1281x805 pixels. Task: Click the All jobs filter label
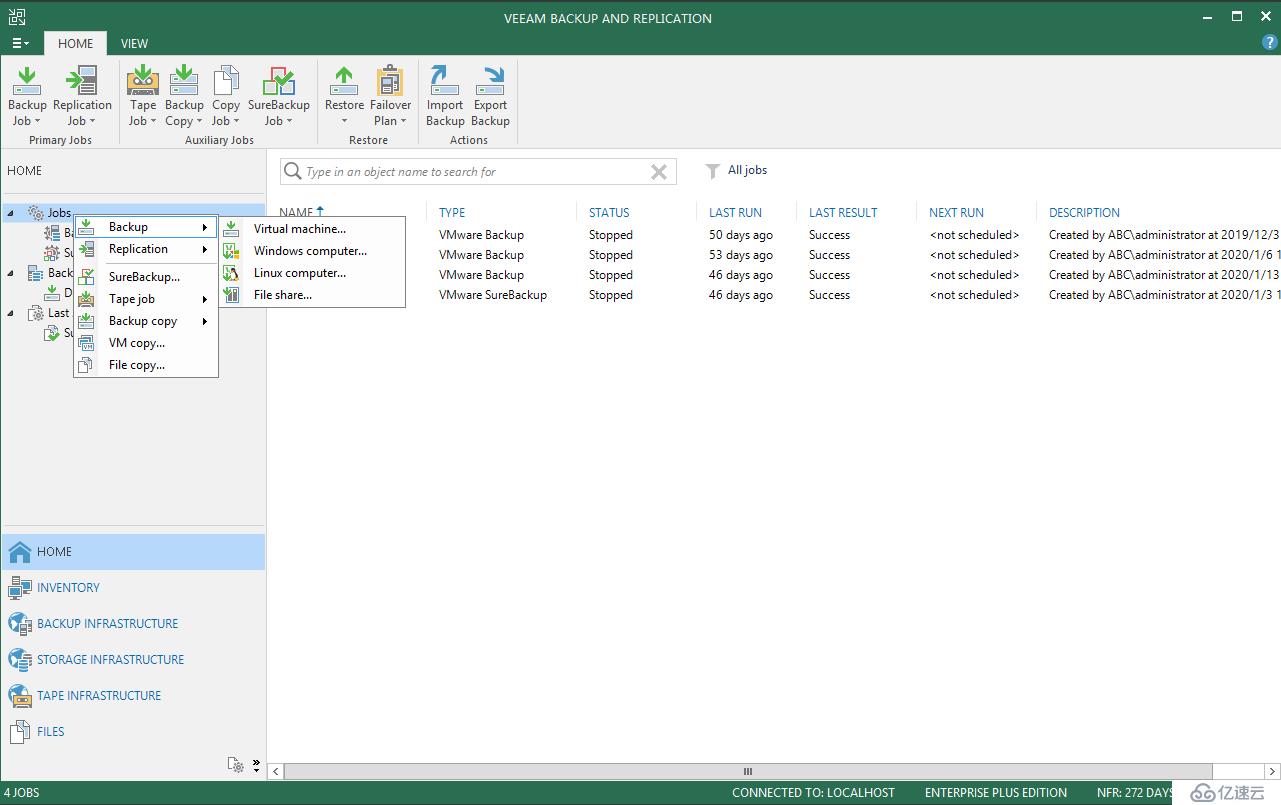(747, 170)
